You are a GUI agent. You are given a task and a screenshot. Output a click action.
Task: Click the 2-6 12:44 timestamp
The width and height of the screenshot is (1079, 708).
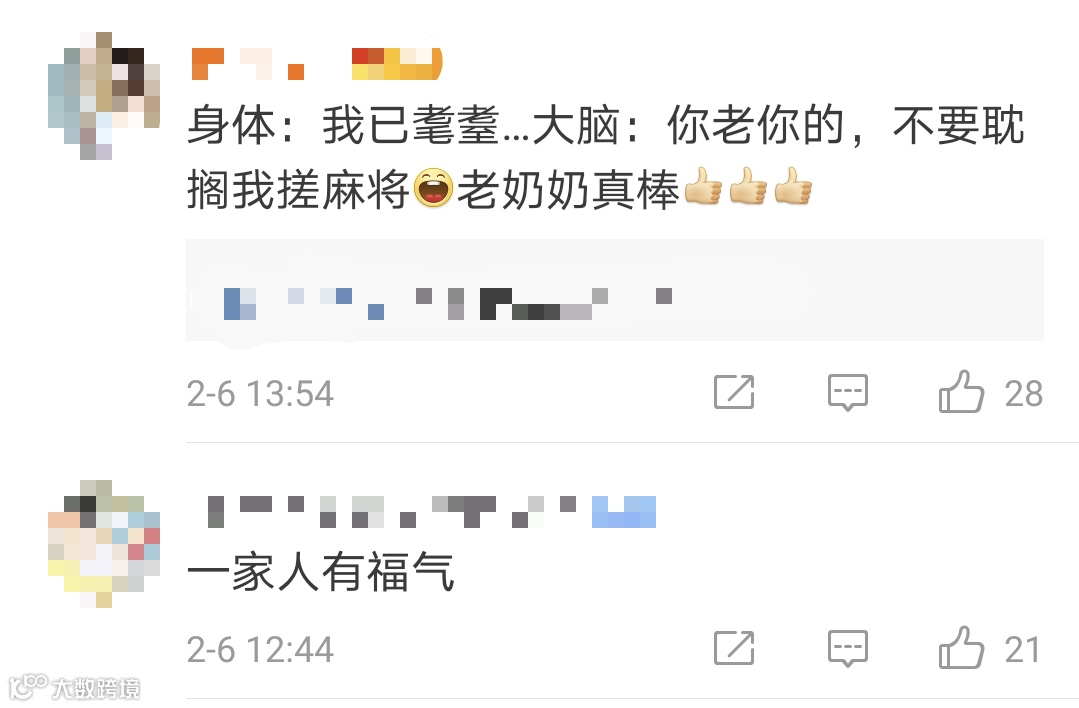[x=260, y=650]
